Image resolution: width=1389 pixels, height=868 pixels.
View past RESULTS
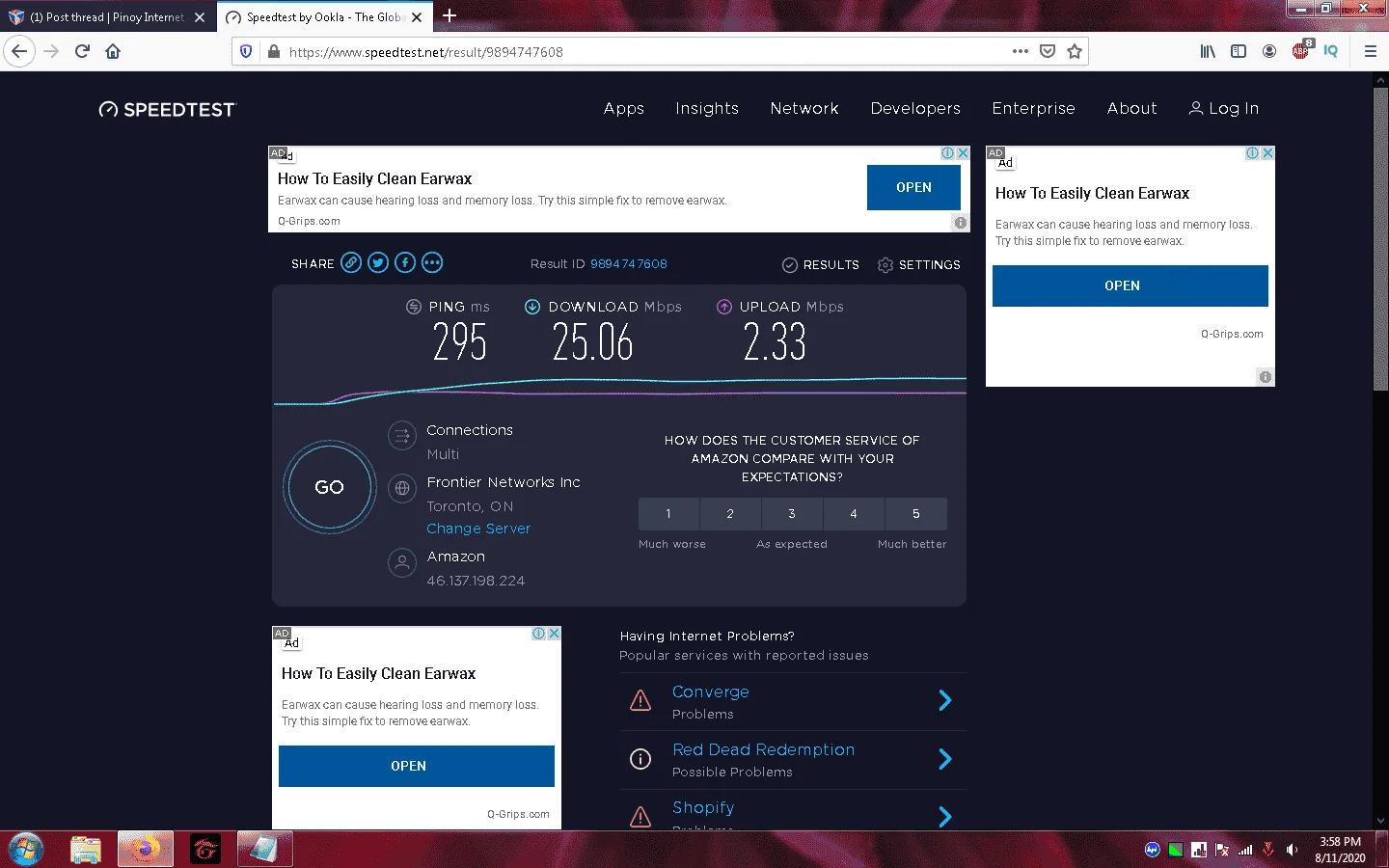point(820,265)
